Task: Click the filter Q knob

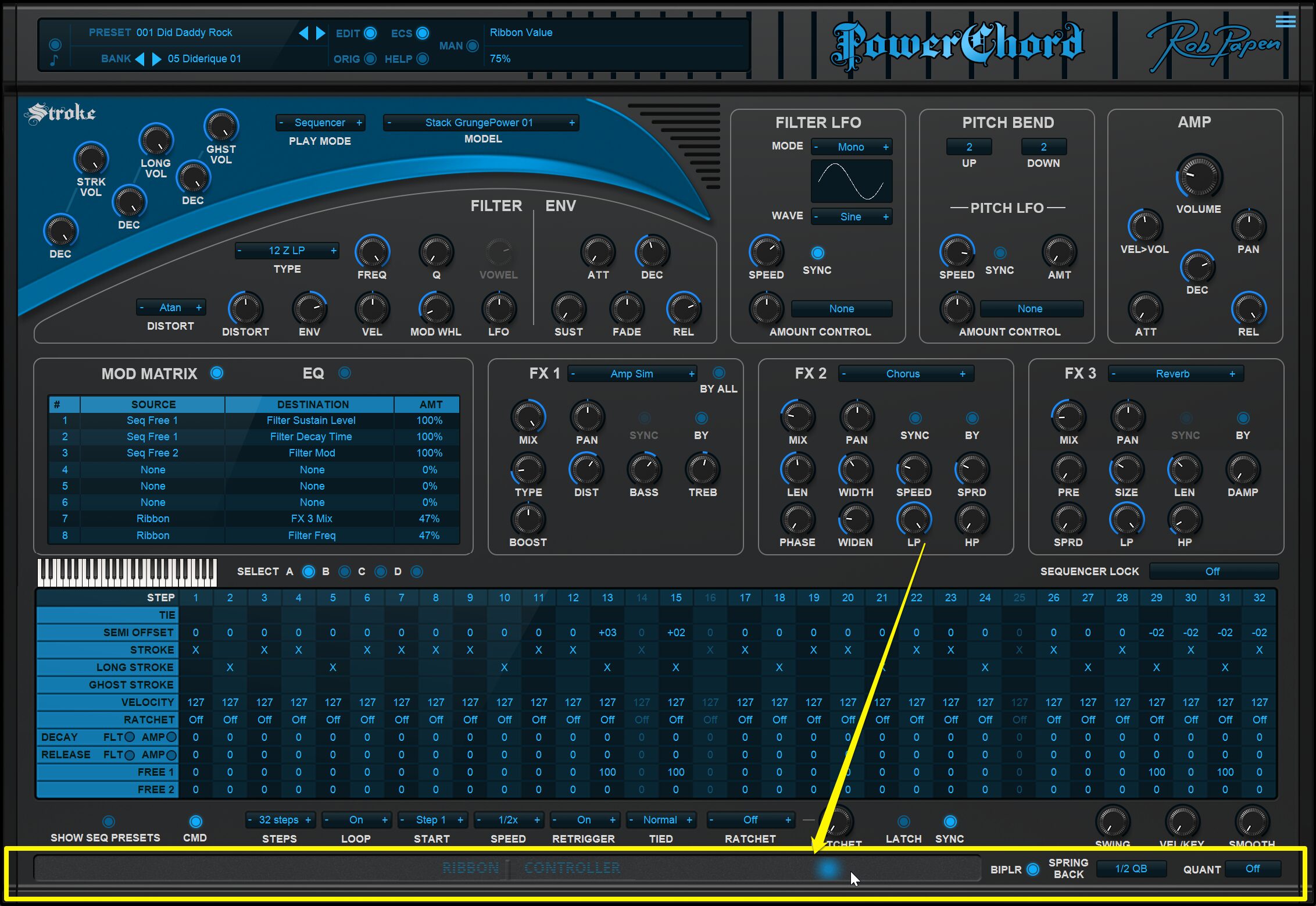Action: [436, 252]
